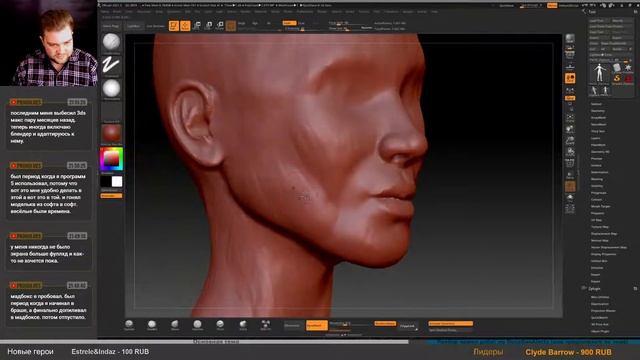The width and height of the screenshot is (640, 360).
Task: Toggle Dynamic draw size button
Action: tap(367, 28)
